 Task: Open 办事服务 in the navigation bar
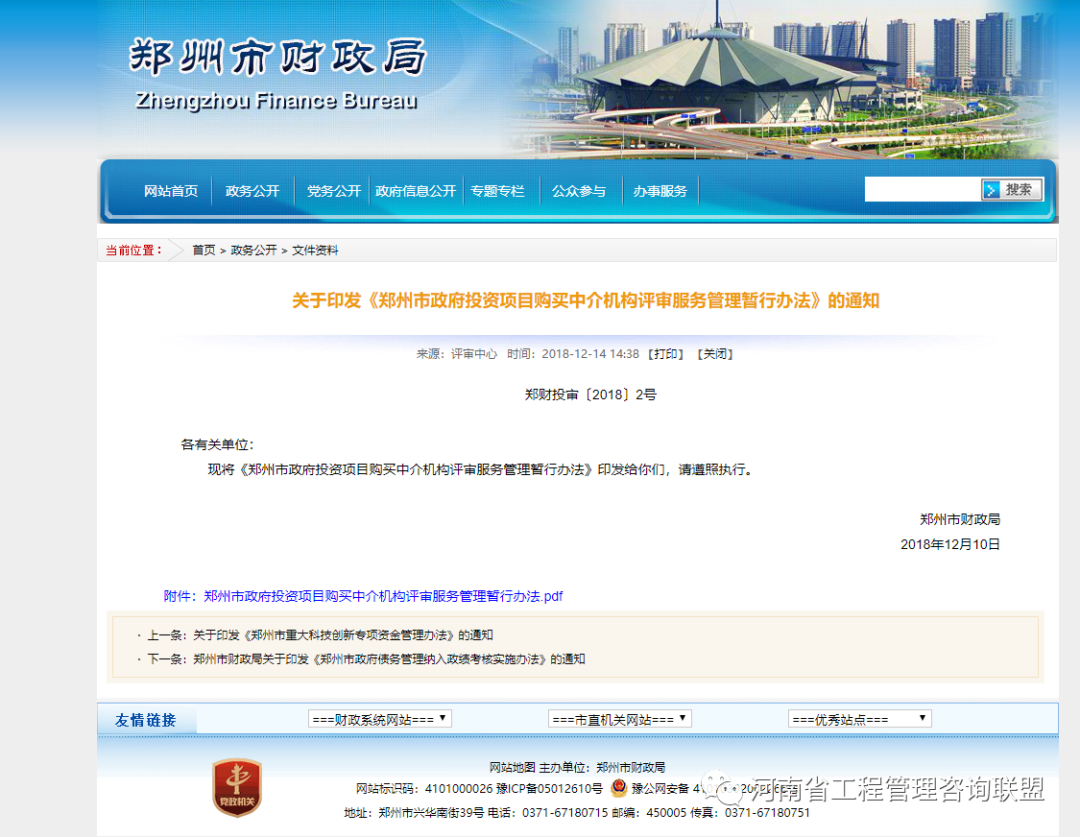click(660, 191)
